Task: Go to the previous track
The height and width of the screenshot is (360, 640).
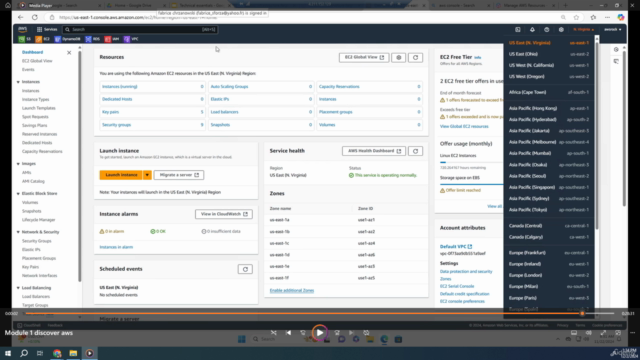Action: pyautogui.click(x=289, y=333)
